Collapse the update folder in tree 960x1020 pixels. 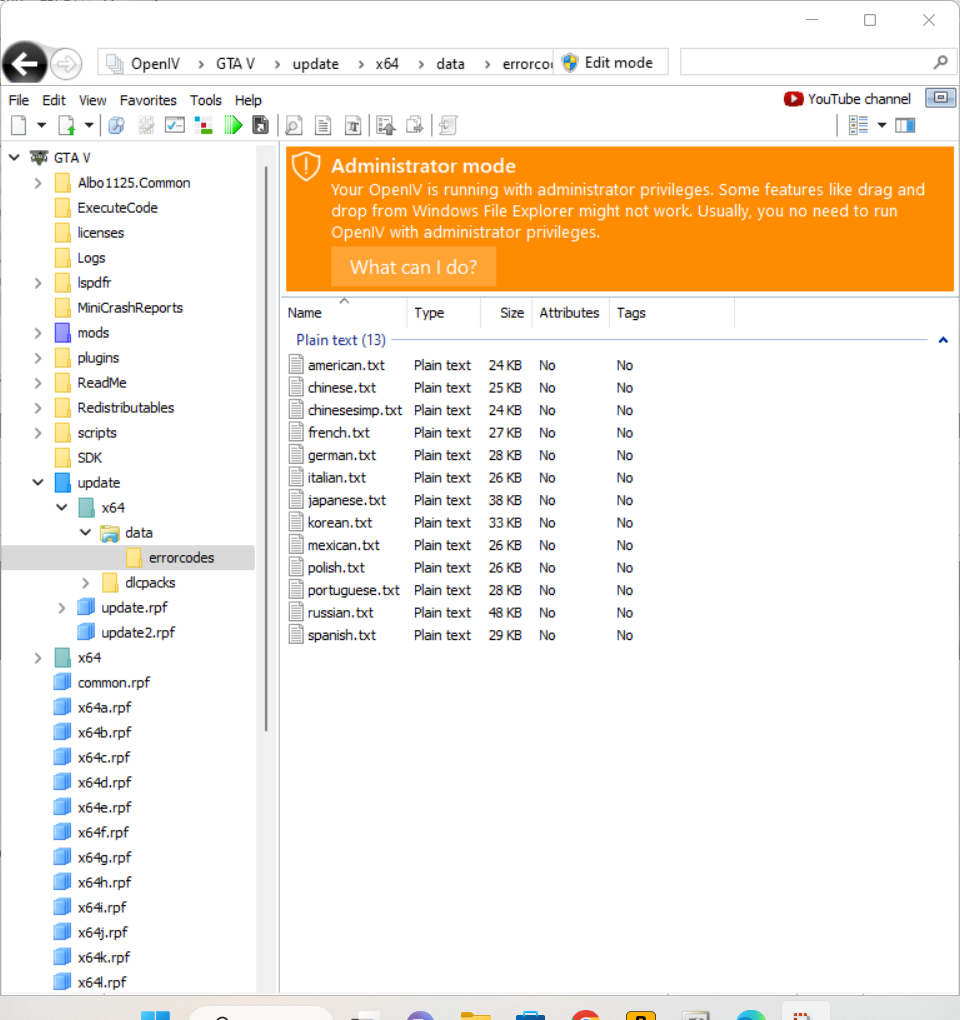point(38,483)
